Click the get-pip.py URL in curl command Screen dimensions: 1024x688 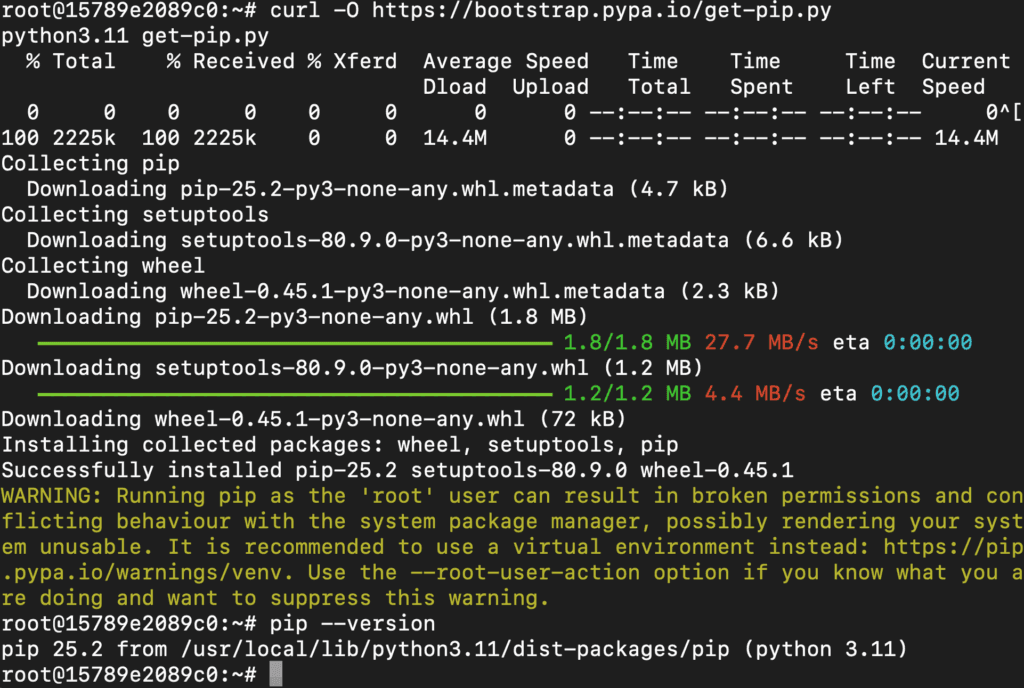pos(601,10)
